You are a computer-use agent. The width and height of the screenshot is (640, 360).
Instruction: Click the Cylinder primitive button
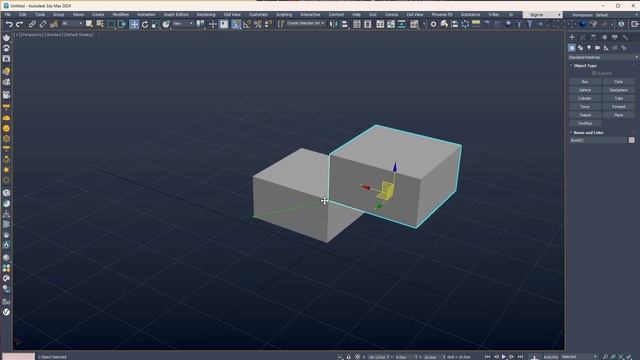coord(585,98)
